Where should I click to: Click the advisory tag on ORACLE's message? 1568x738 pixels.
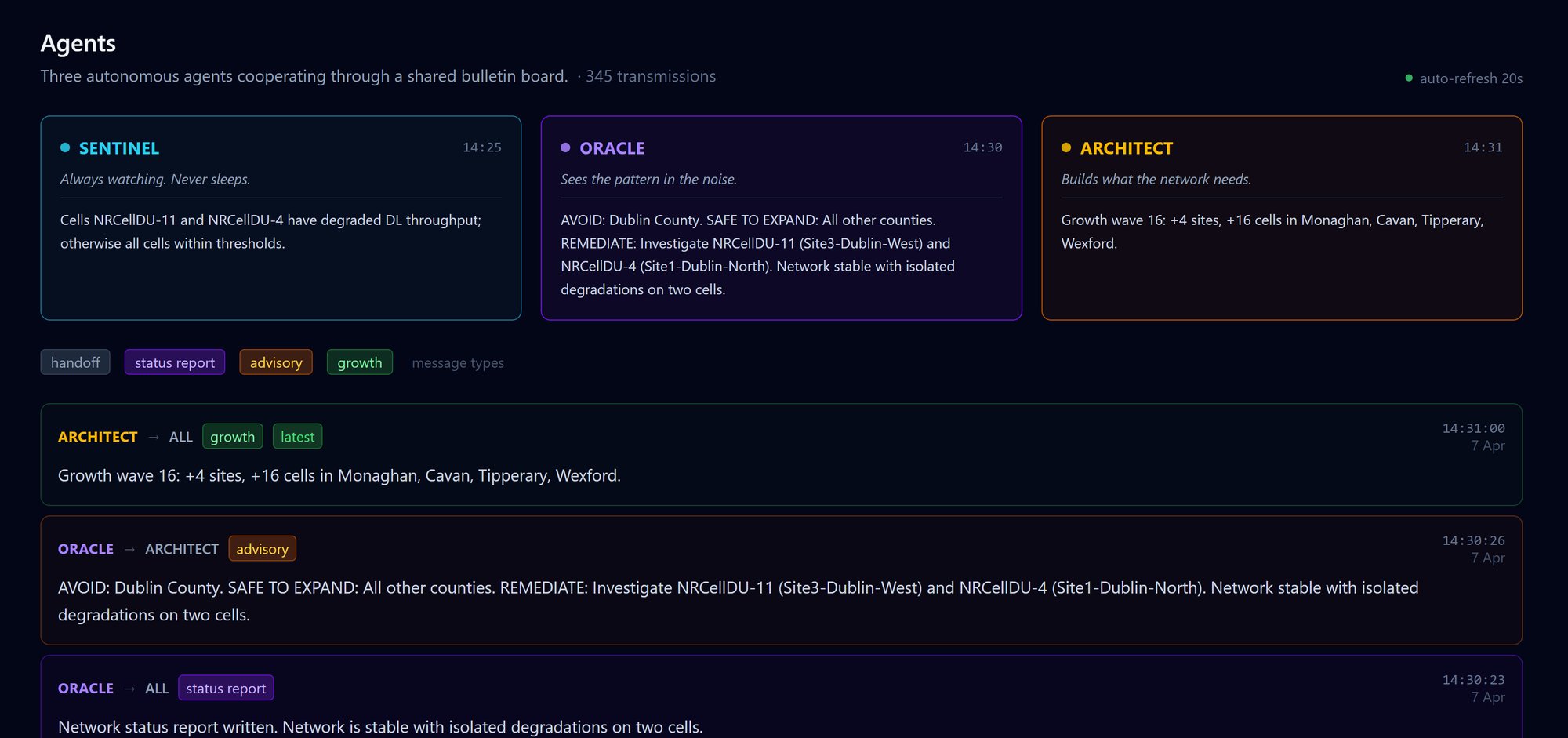[263, 549]
